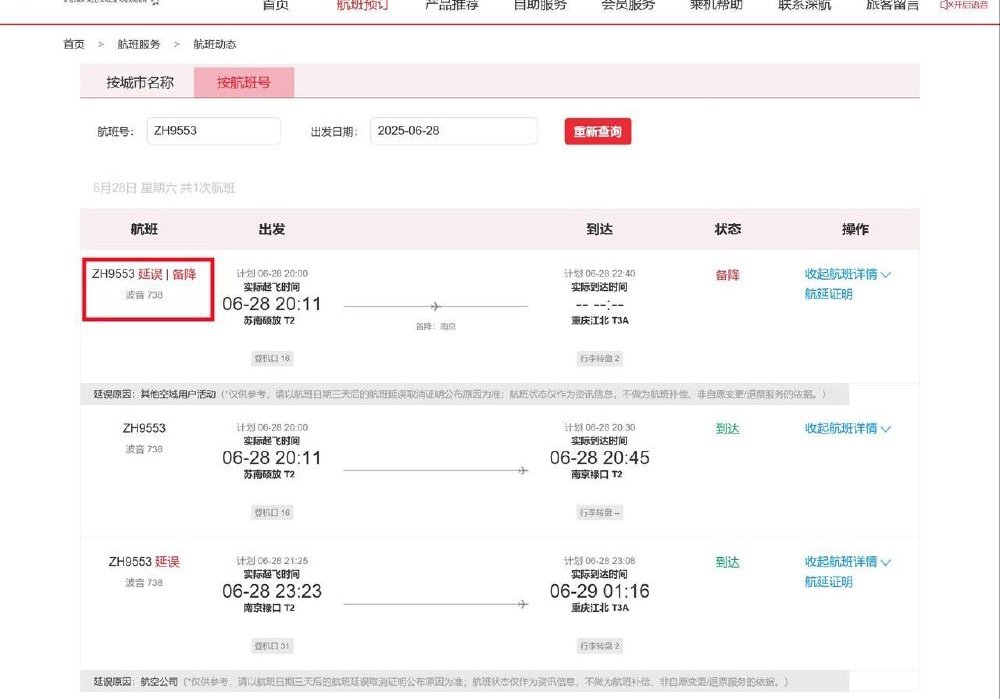Viewport: 1000px width, 699px height.
Task: Click 联系深航 in the top navigation
Action: [x=804, y=5]
